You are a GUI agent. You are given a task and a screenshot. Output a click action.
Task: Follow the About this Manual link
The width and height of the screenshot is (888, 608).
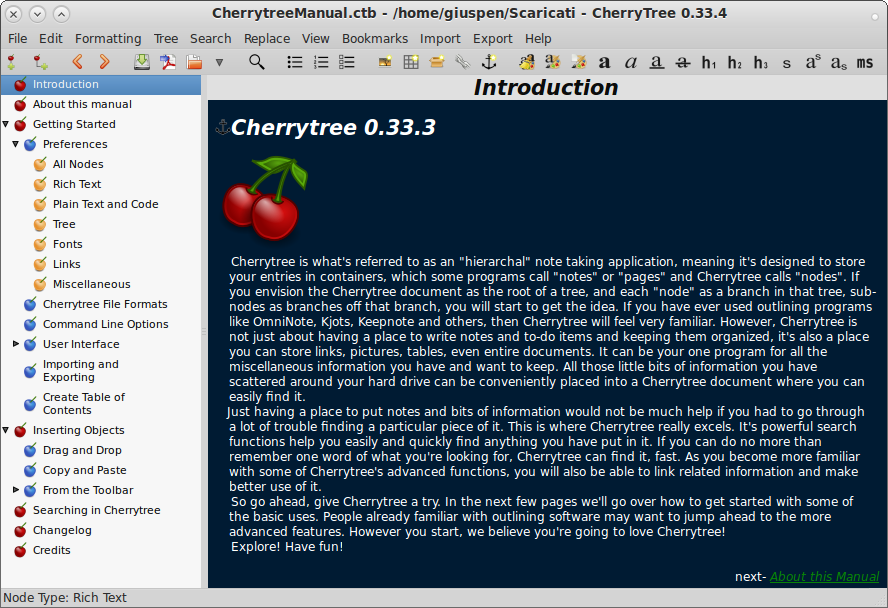824,577
